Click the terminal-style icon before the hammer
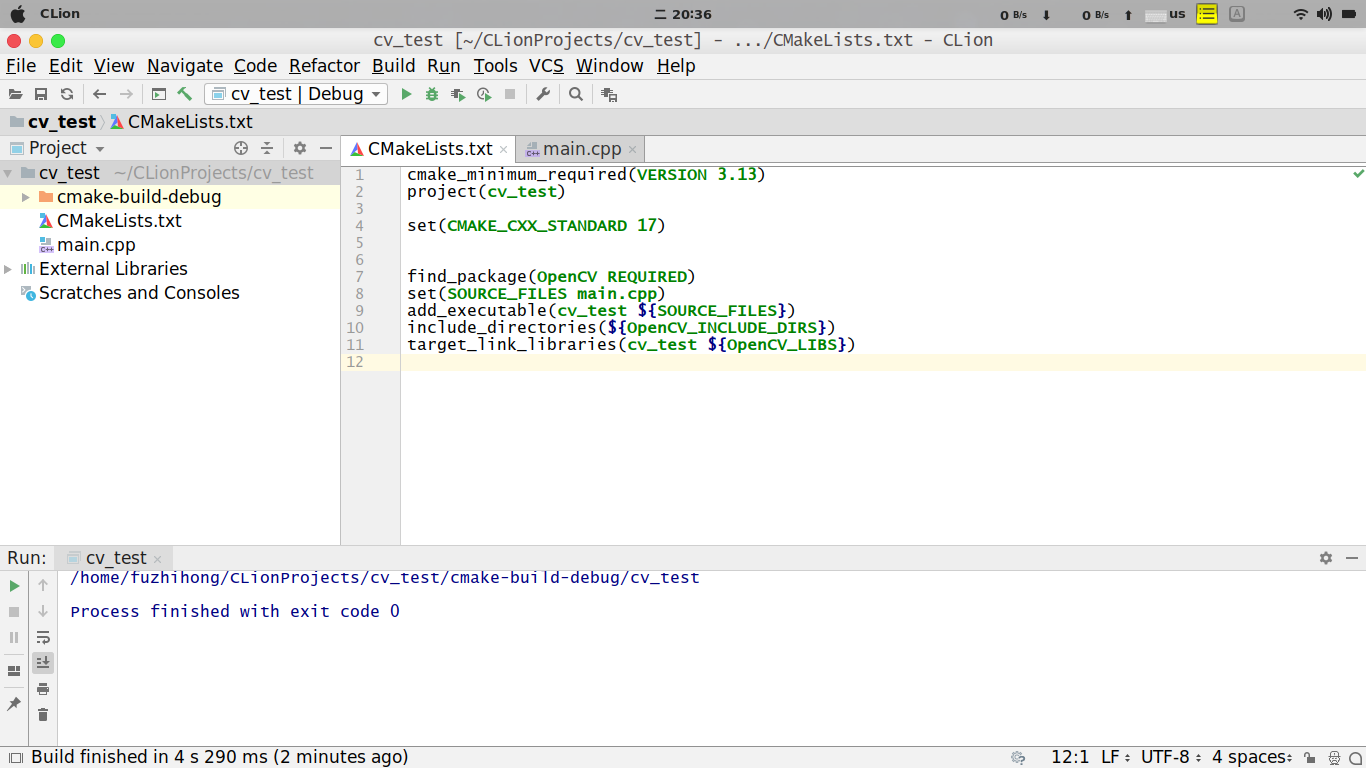 (159, 94)
